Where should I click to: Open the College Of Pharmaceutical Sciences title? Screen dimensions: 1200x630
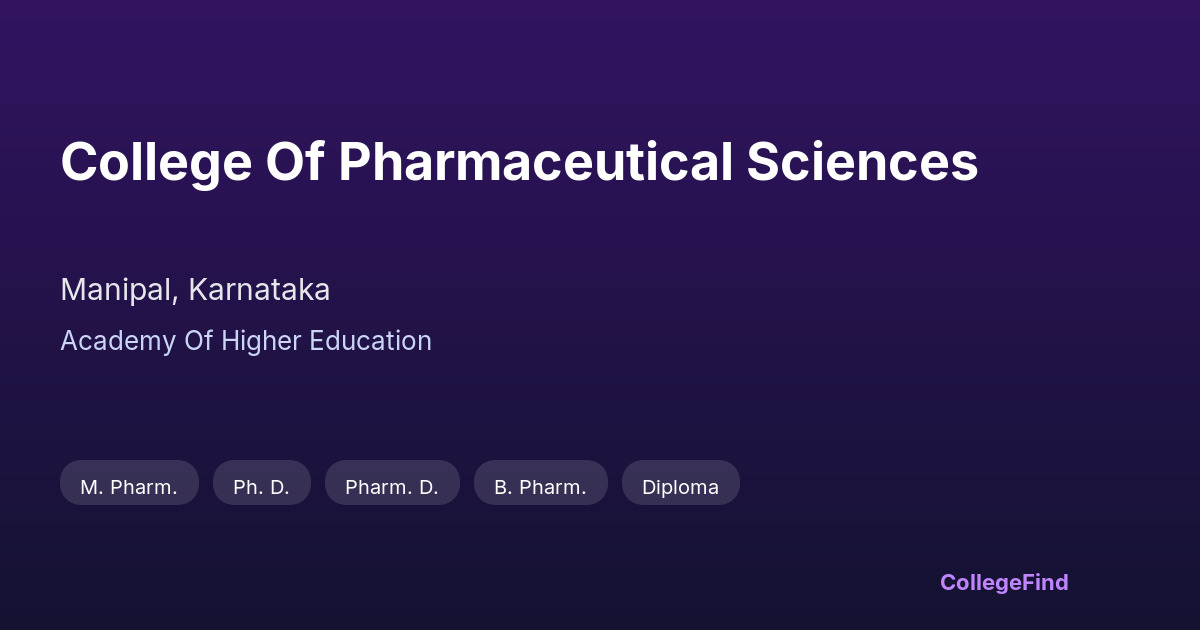tap(519, 162)
